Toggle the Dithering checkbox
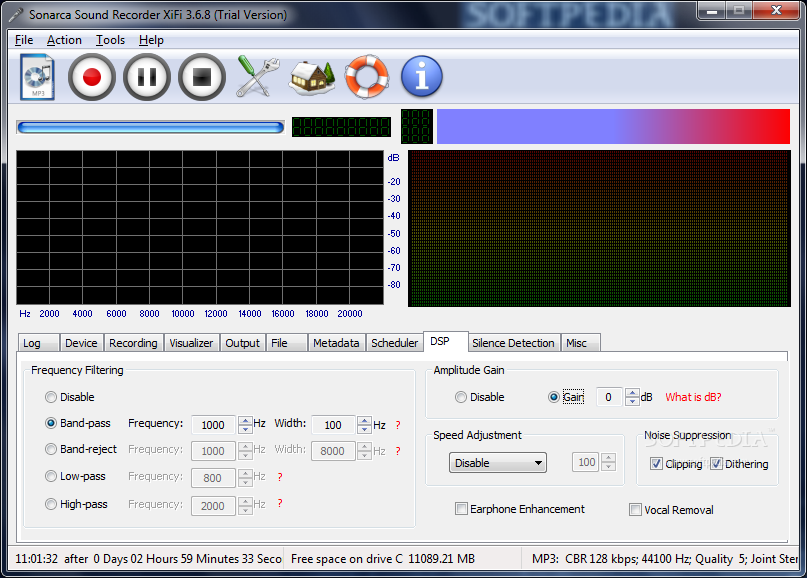This screenshot has height=578, width=807. (x=739, y=464)
